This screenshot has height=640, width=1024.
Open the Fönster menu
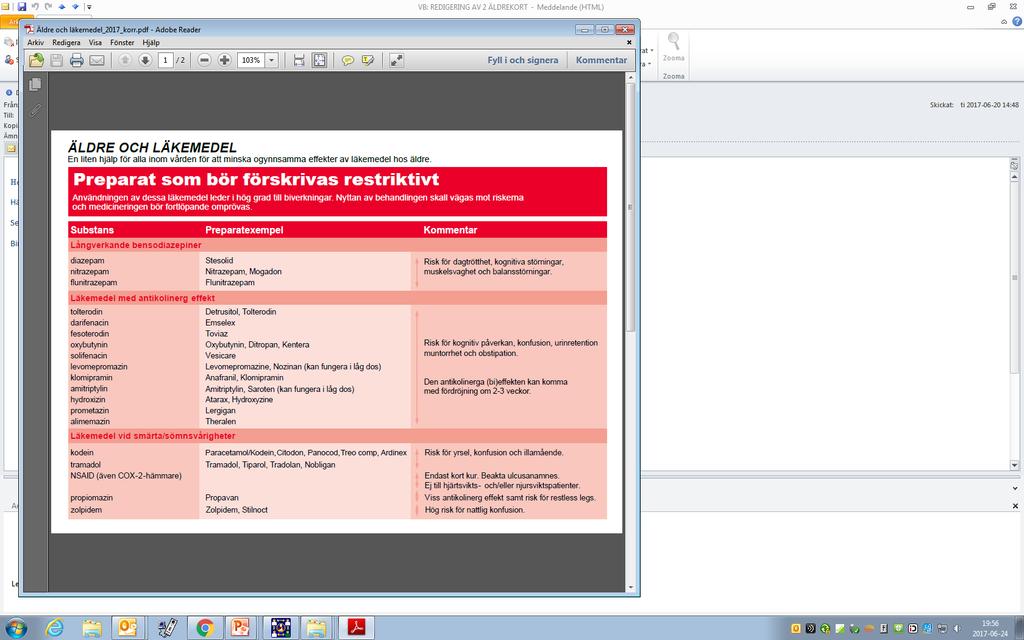(122, 42)
